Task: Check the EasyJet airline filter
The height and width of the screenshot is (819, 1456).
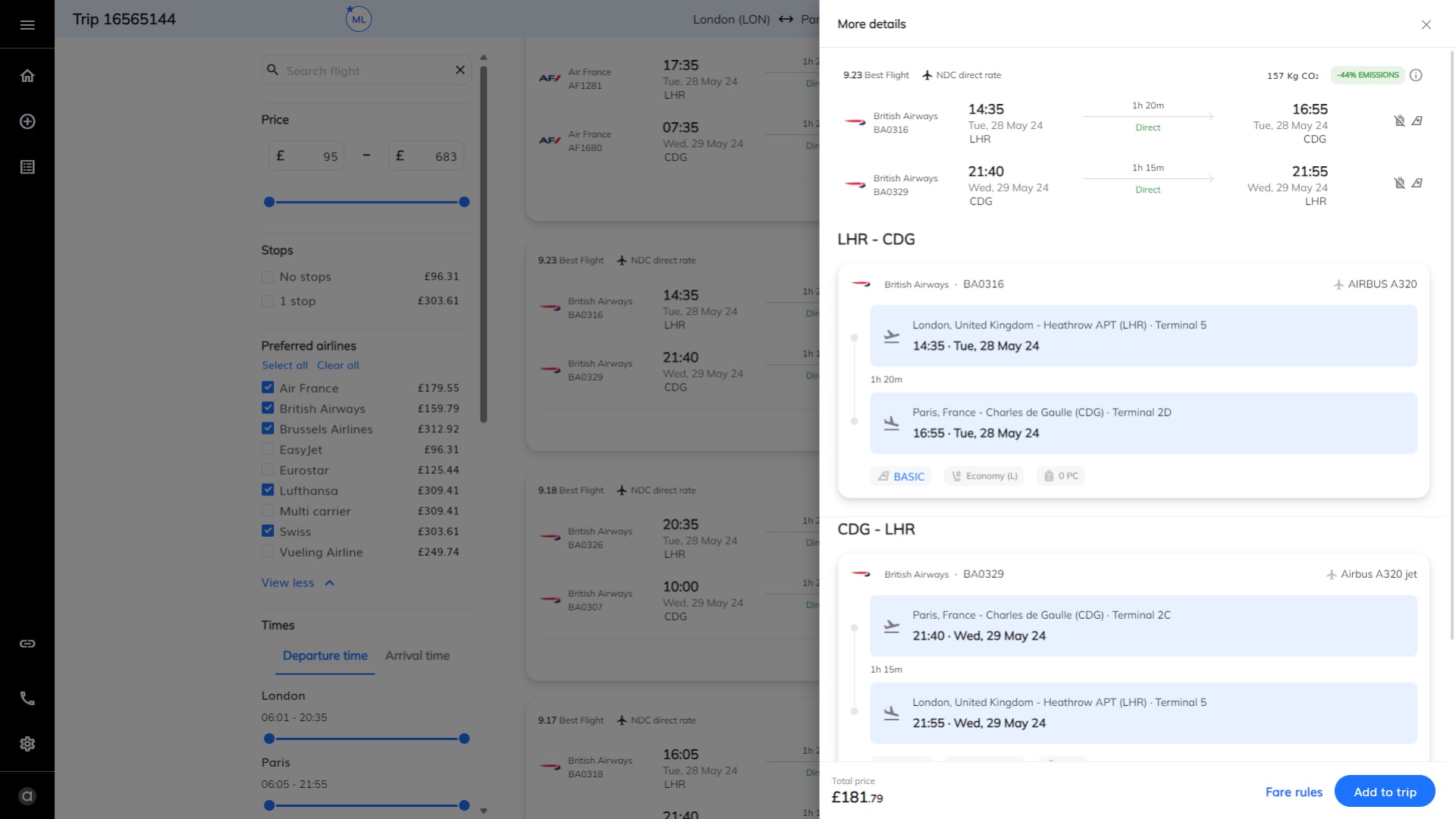Action: pyautogui.click(x=268, y=449)
